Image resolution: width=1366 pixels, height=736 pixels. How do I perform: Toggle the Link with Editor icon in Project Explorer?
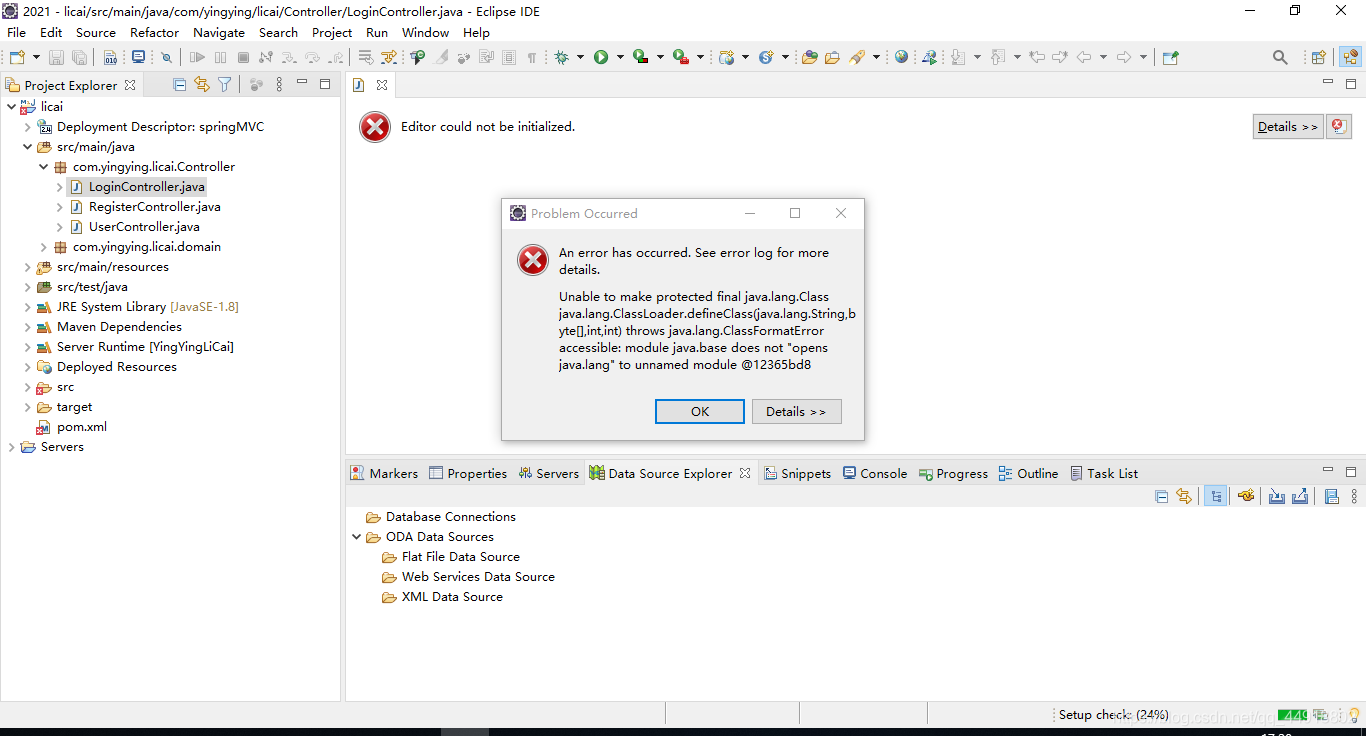[200, 84]
